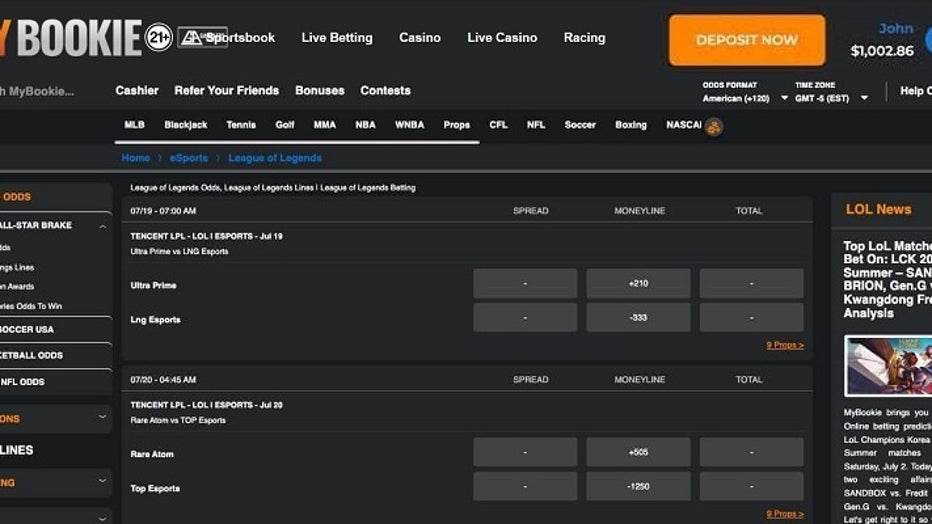The height and width of the screenshot is (524, 932).
Task: Open the Odds Format dropdown
Action: coord(745,98)
